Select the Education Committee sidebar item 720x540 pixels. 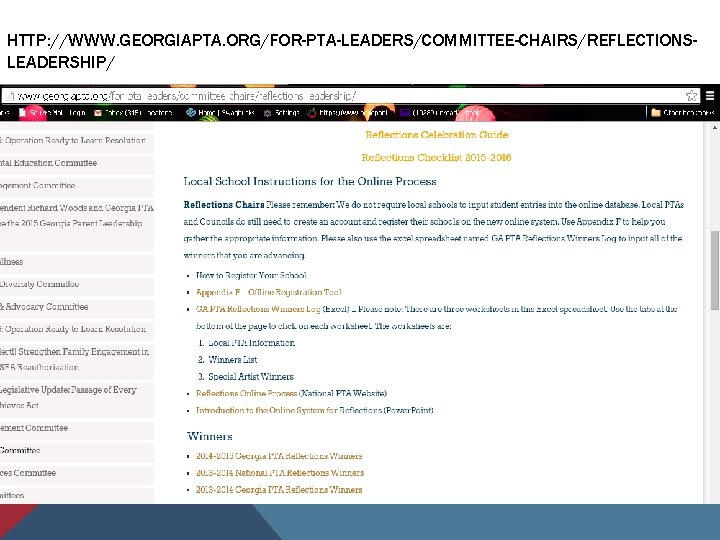pos(76,163)
